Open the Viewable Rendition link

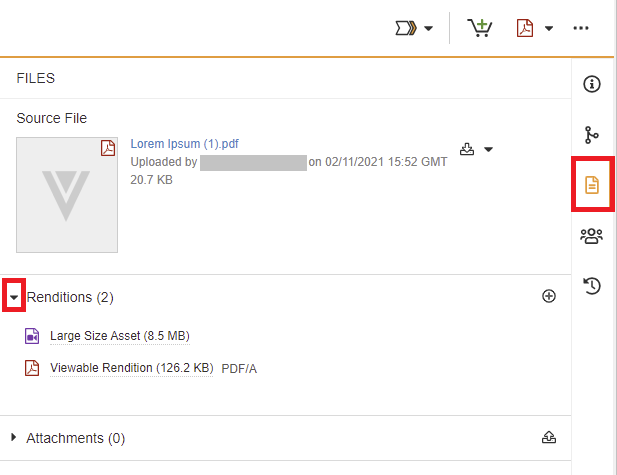(131, 368)
